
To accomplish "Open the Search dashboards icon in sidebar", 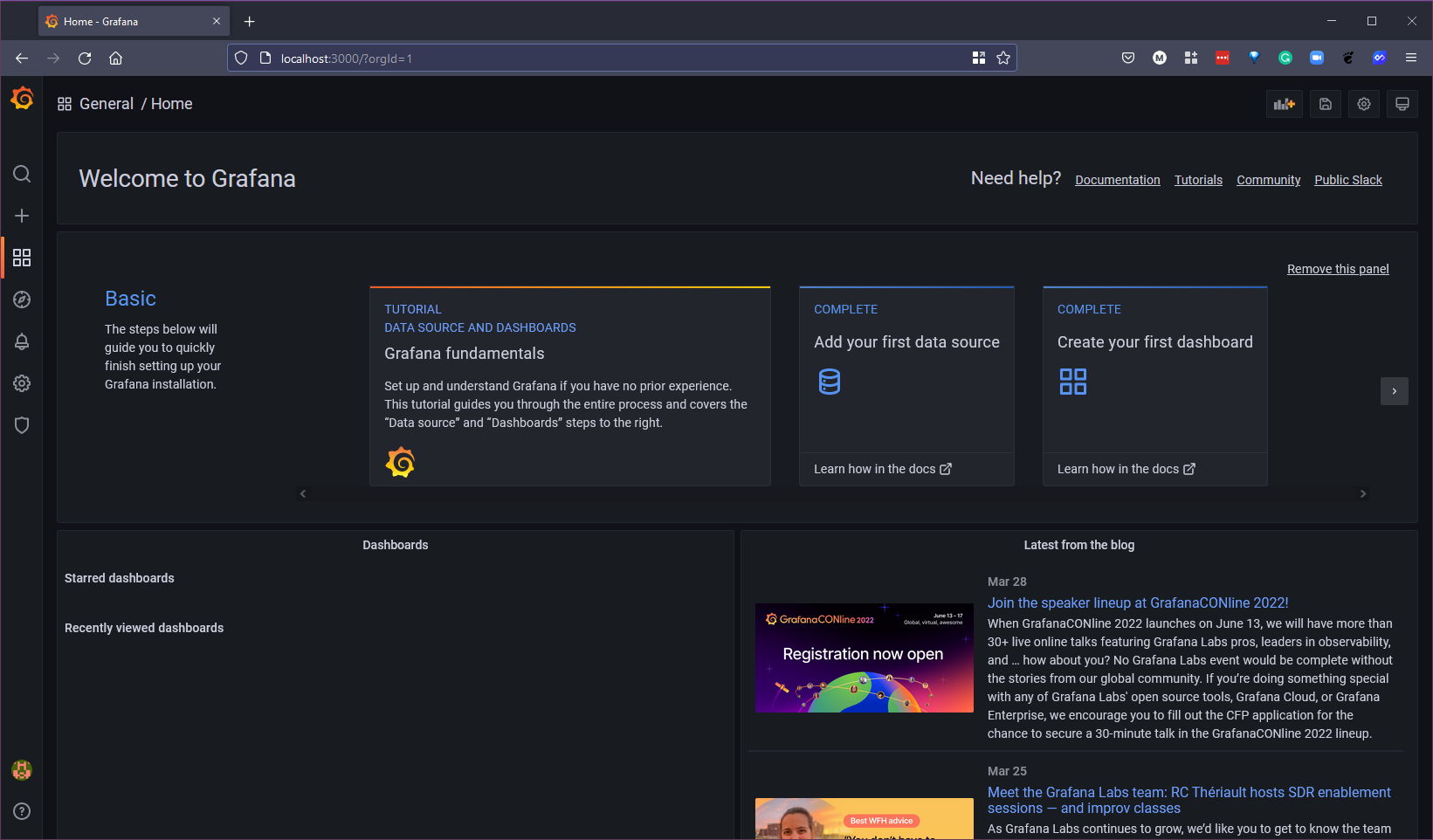I will click(x=22, y=174).
